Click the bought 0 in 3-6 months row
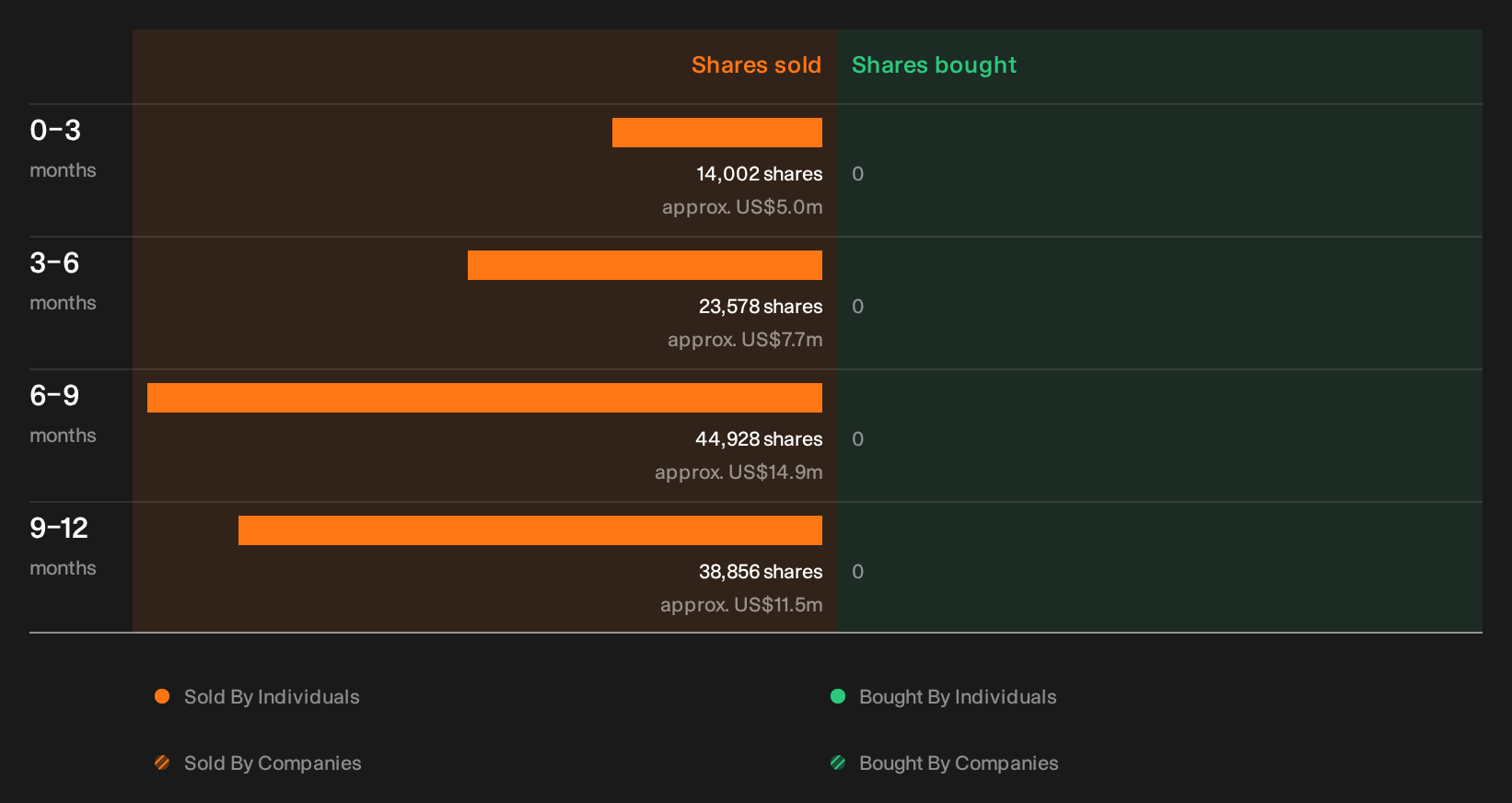The height and width of the screenshot is (803, 1512). (857, 307)
